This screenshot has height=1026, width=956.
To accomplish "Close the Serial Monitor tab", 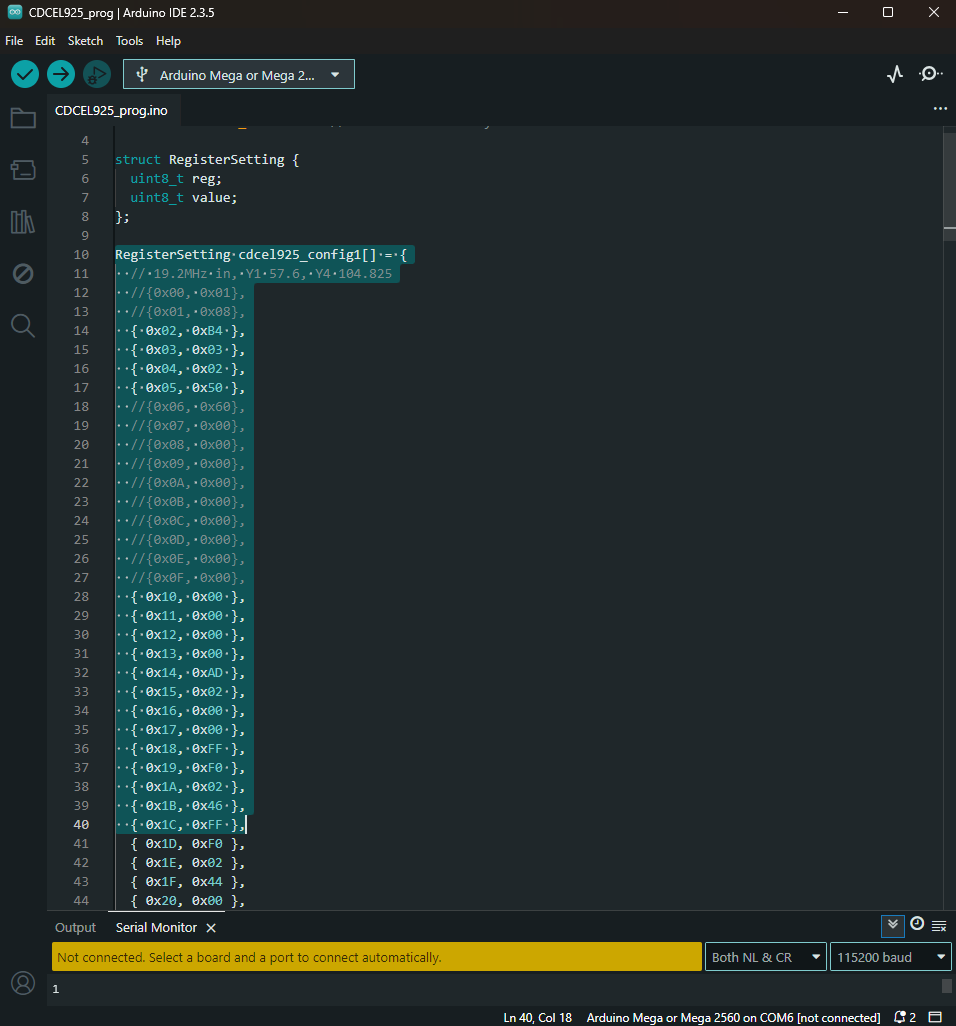I will tap(211, 928).
